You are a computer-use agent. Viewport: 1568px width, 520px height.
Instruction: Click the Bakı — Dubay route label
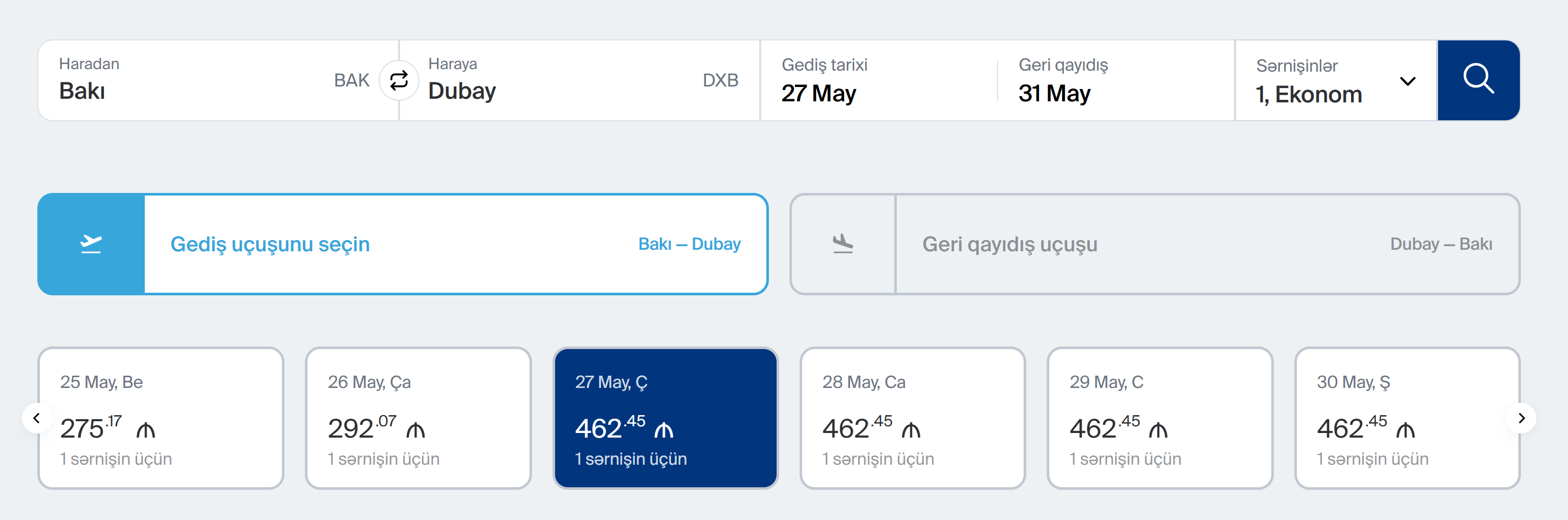click(689, 244)
